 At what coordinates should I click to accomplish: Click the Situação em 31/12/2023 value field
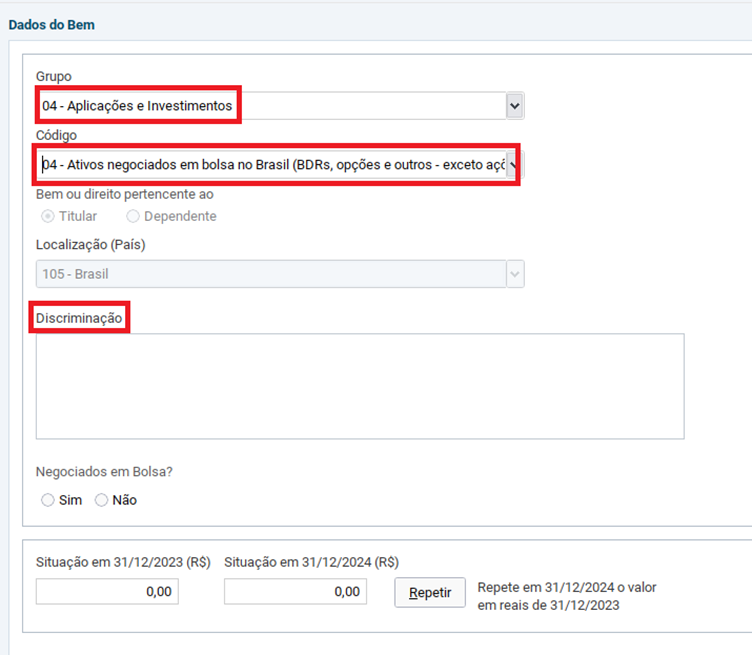coord(107,592)
